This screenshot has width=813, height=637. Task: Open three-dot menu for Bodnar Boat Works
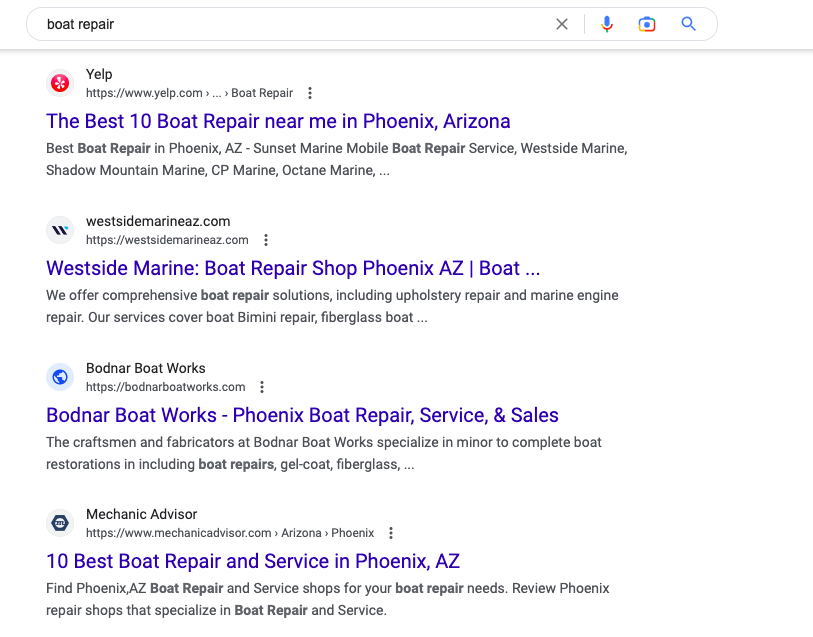(x=262, y=387)
